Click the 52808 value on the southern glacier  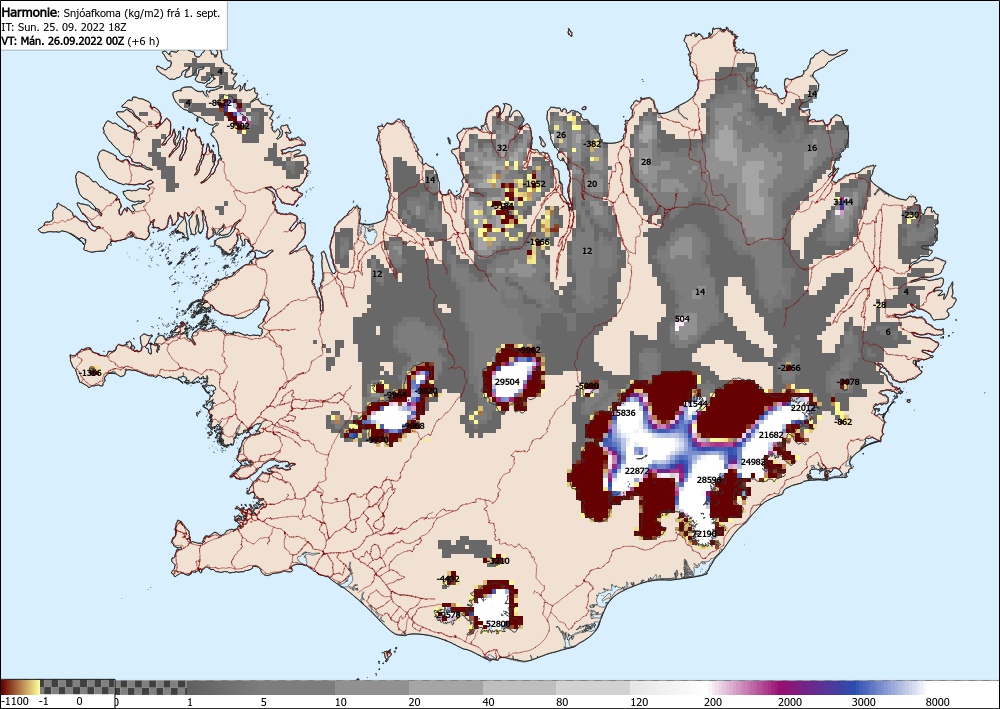(x=498, y=624)
